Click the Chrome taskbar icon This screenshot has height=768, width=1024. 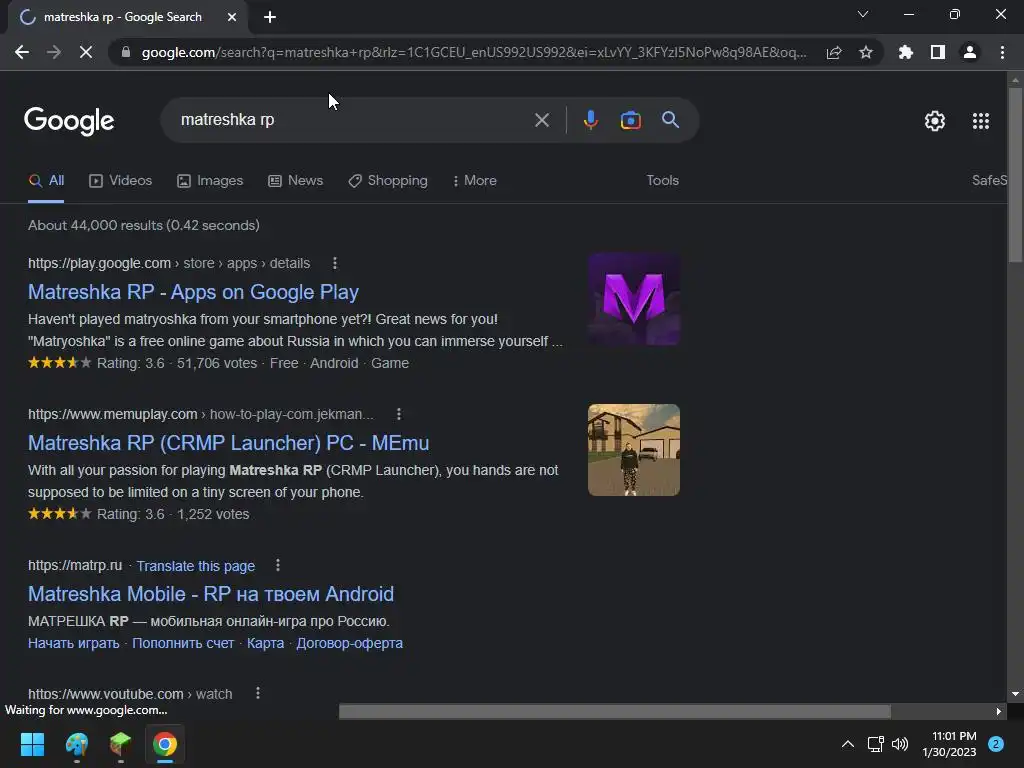pyautogui.click(x=165, y=744)
